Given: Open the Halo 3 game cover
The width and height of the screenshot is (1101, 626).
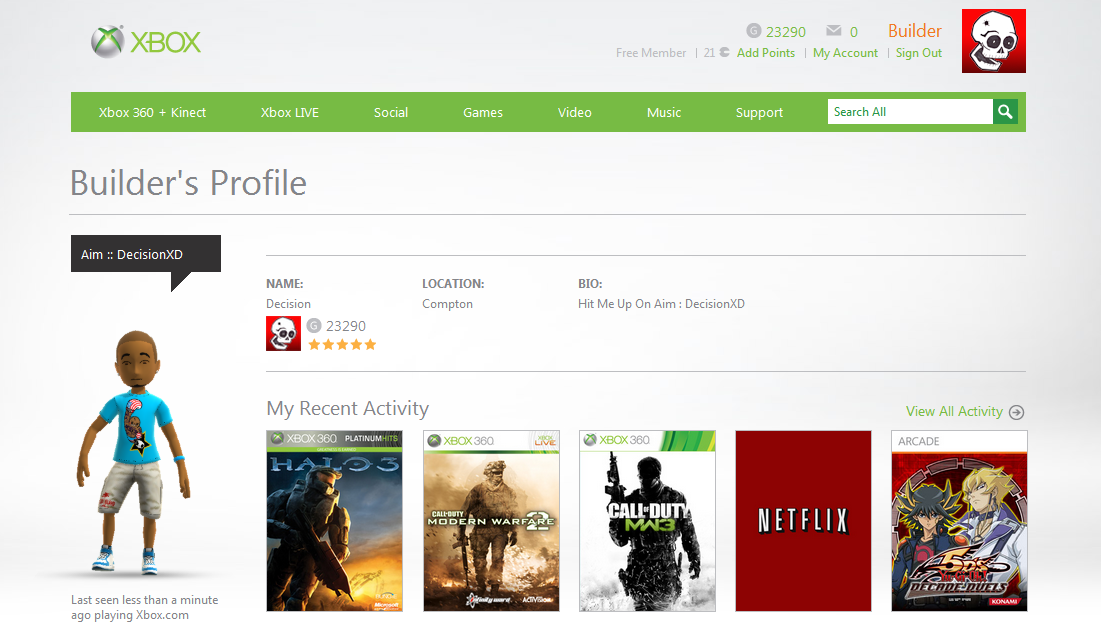Looking at the screenshot, I should click(x=334, y=521).
